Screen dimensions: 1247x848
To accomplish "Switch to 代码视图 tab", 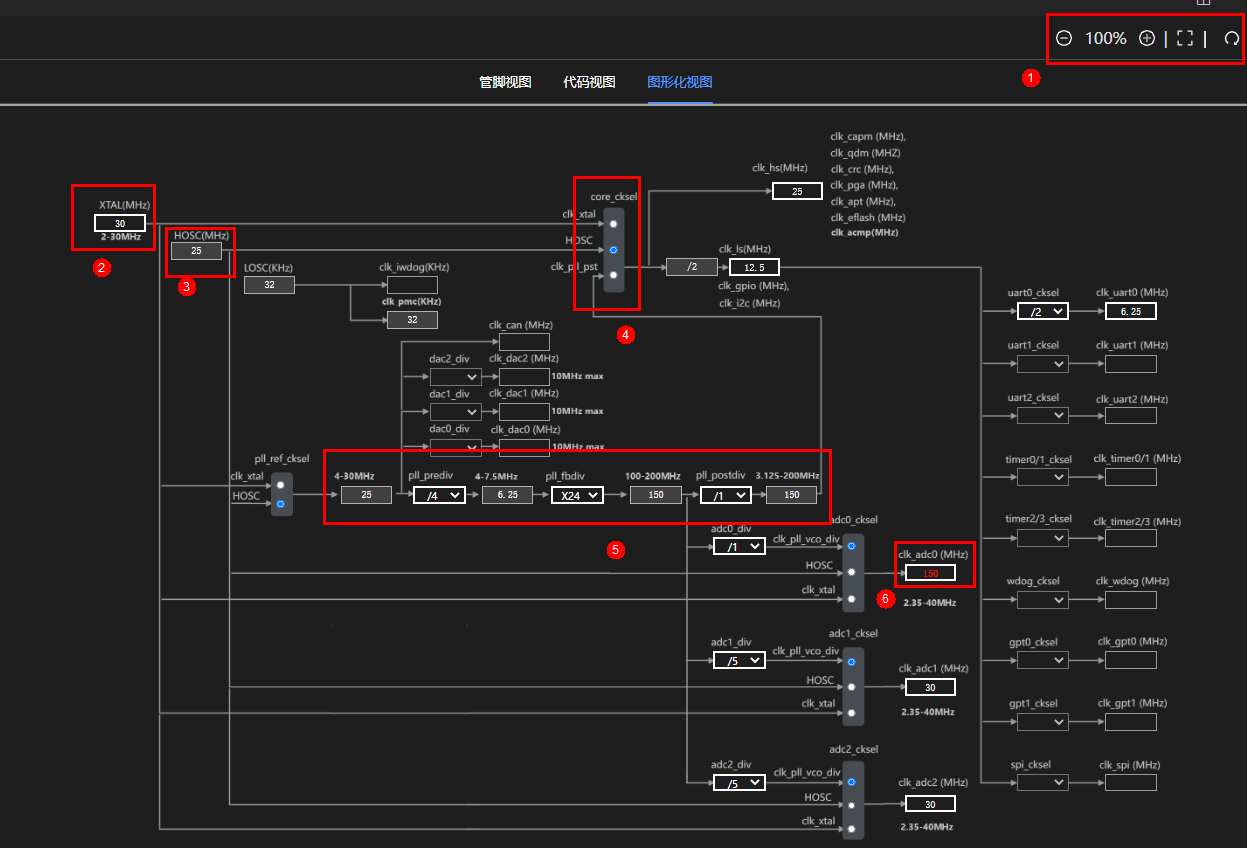I will (589, 82).
